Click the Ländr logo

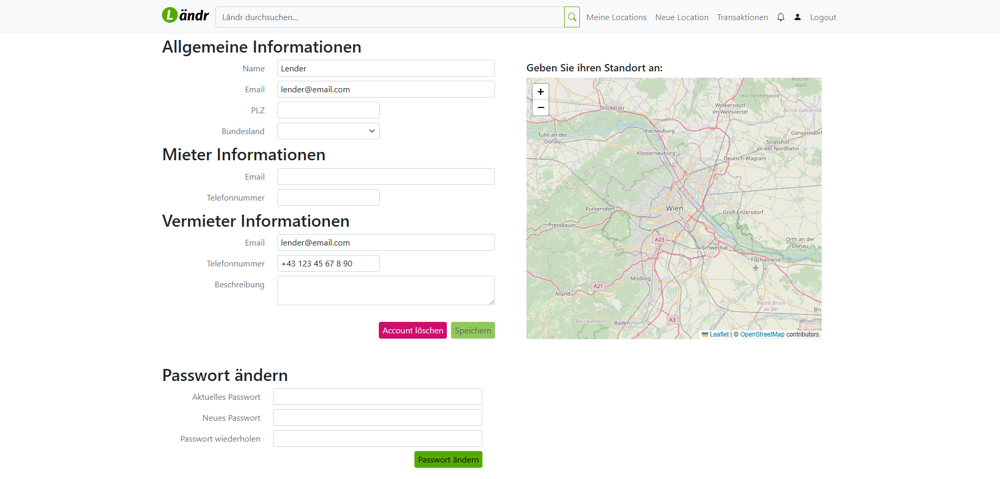[185, 15]
